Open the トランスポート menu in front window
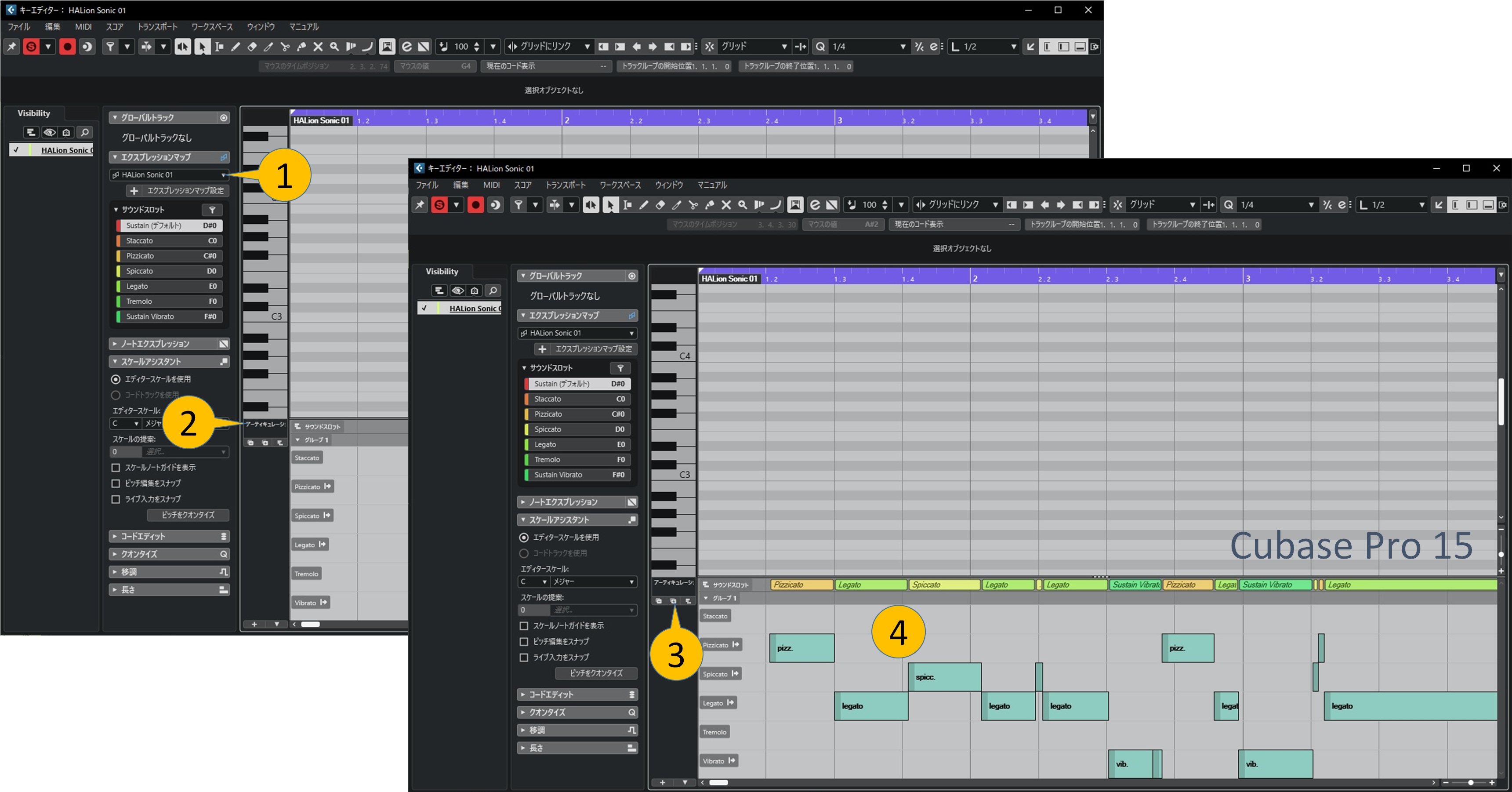Screen dimensions: 1512x792 (x=565, y=185)
